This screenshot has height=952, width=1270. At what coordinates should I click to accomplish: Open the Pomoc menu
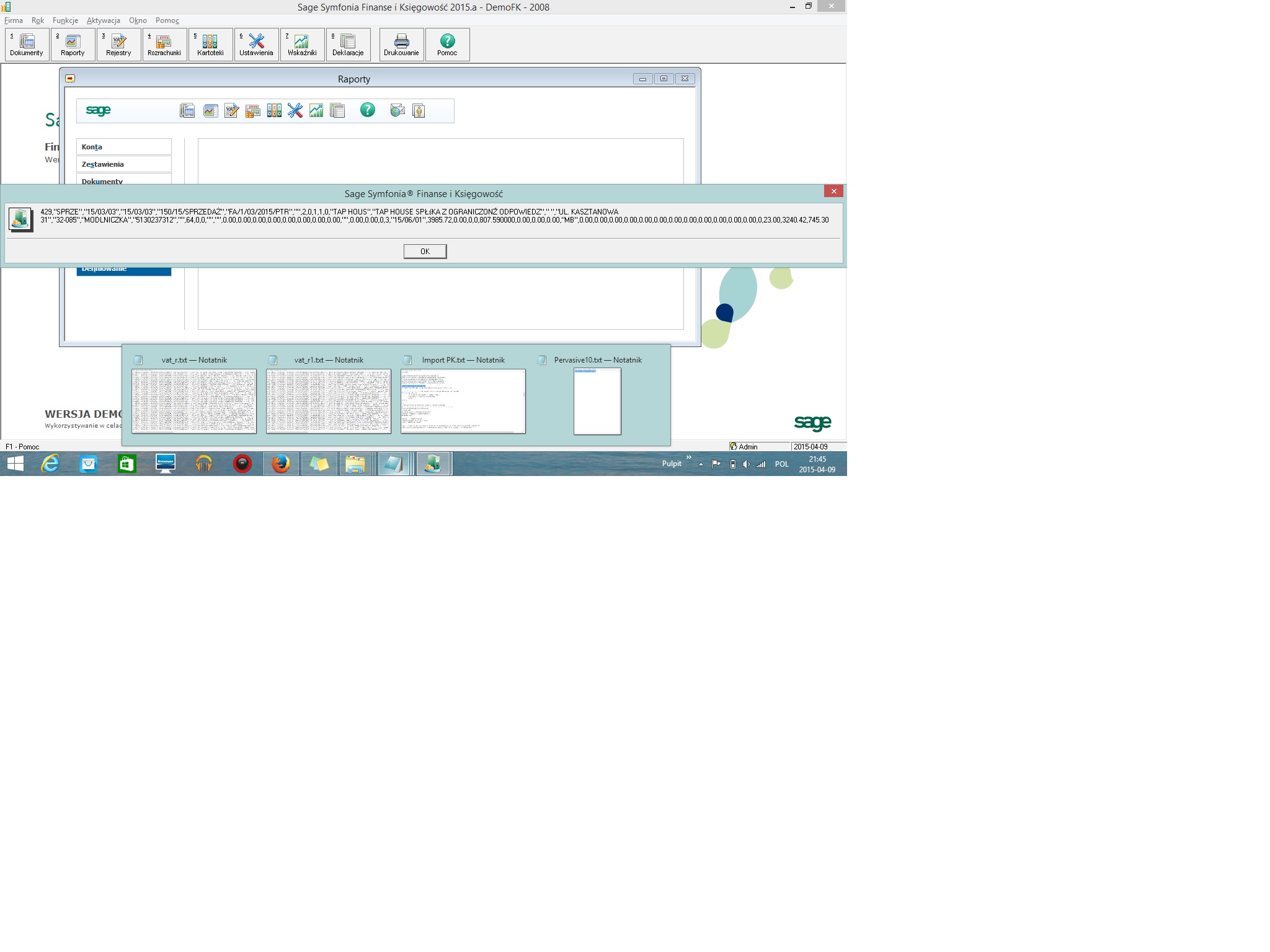tap(167, 20)
